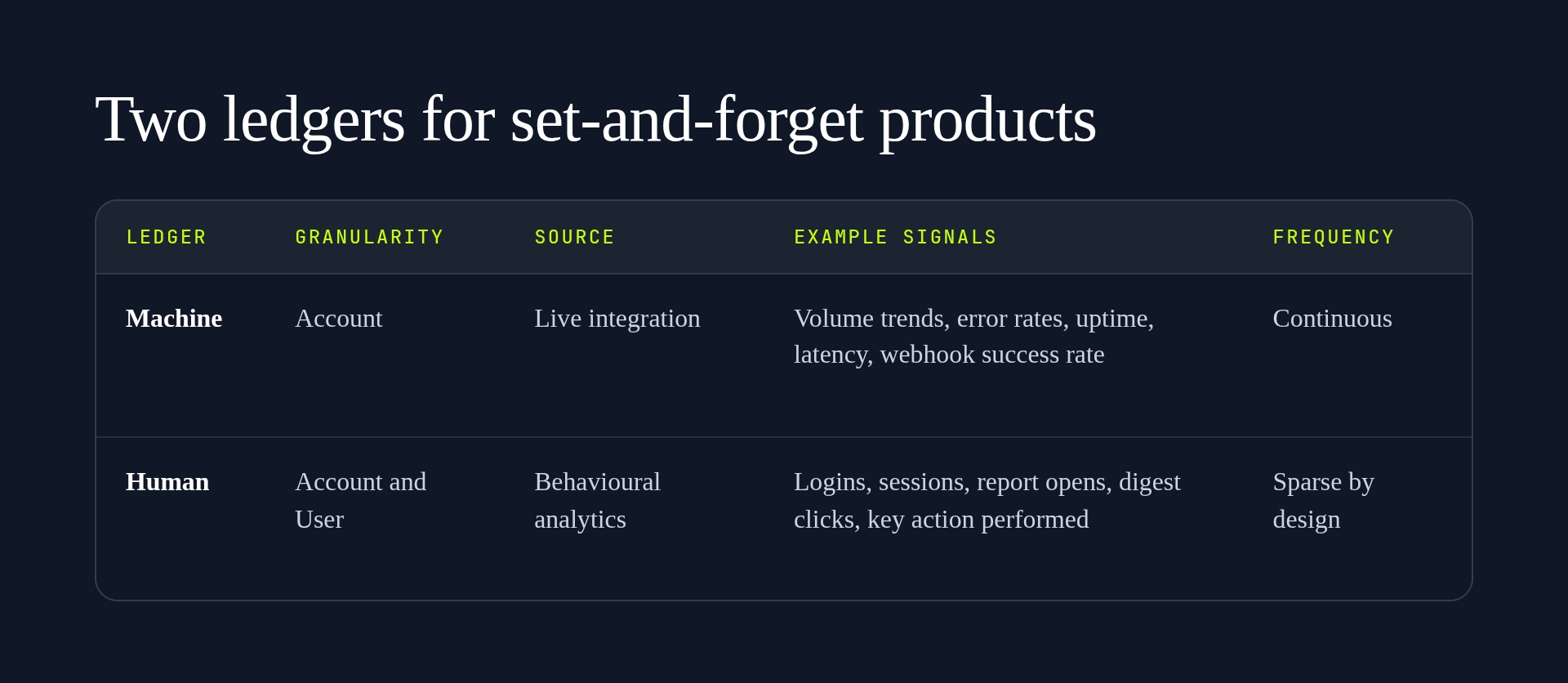Click the Live integration source cell
Image resolution: width=1568 pixels, height=683 pixels.
(x=617, y=319)
